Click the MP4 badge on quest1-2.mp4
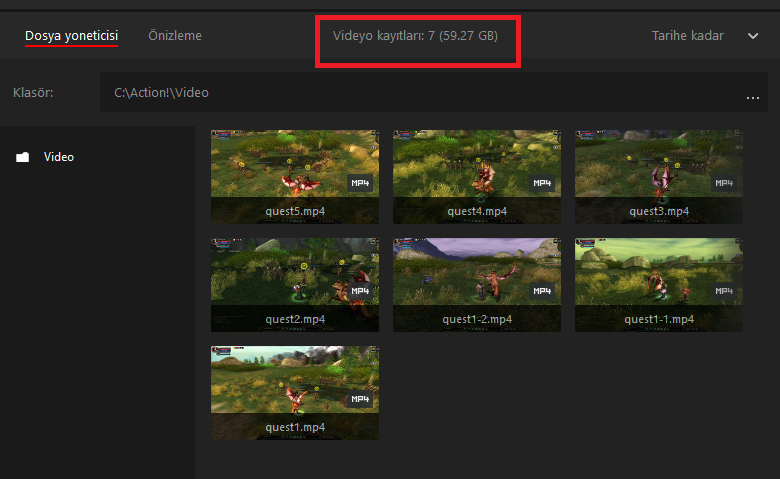The image size is (780, 479). [542, 291]
